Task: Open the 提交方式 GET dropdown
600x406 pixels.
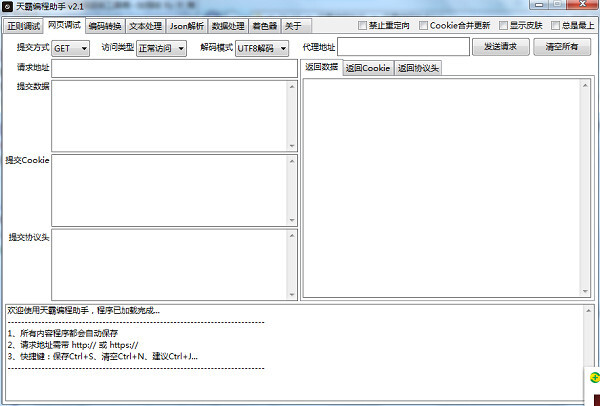Action: [70, 49]
